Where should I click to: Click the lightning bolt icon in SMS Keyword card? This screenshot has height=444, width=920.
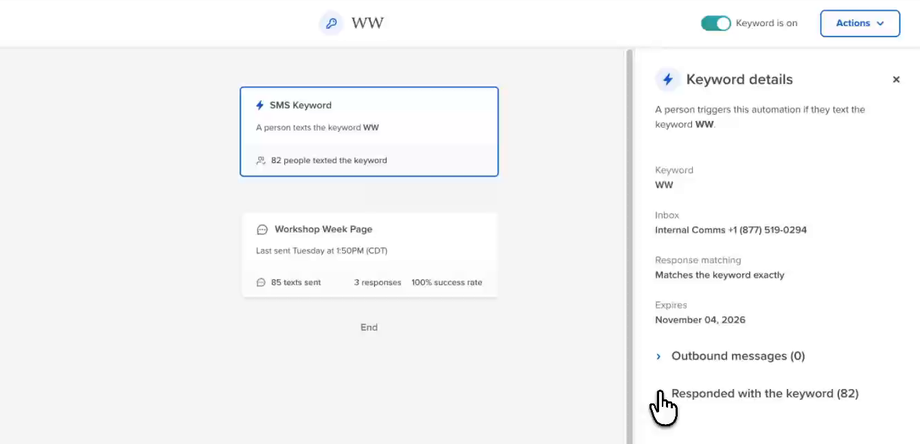pyautogui.click(x=260, y=106)
